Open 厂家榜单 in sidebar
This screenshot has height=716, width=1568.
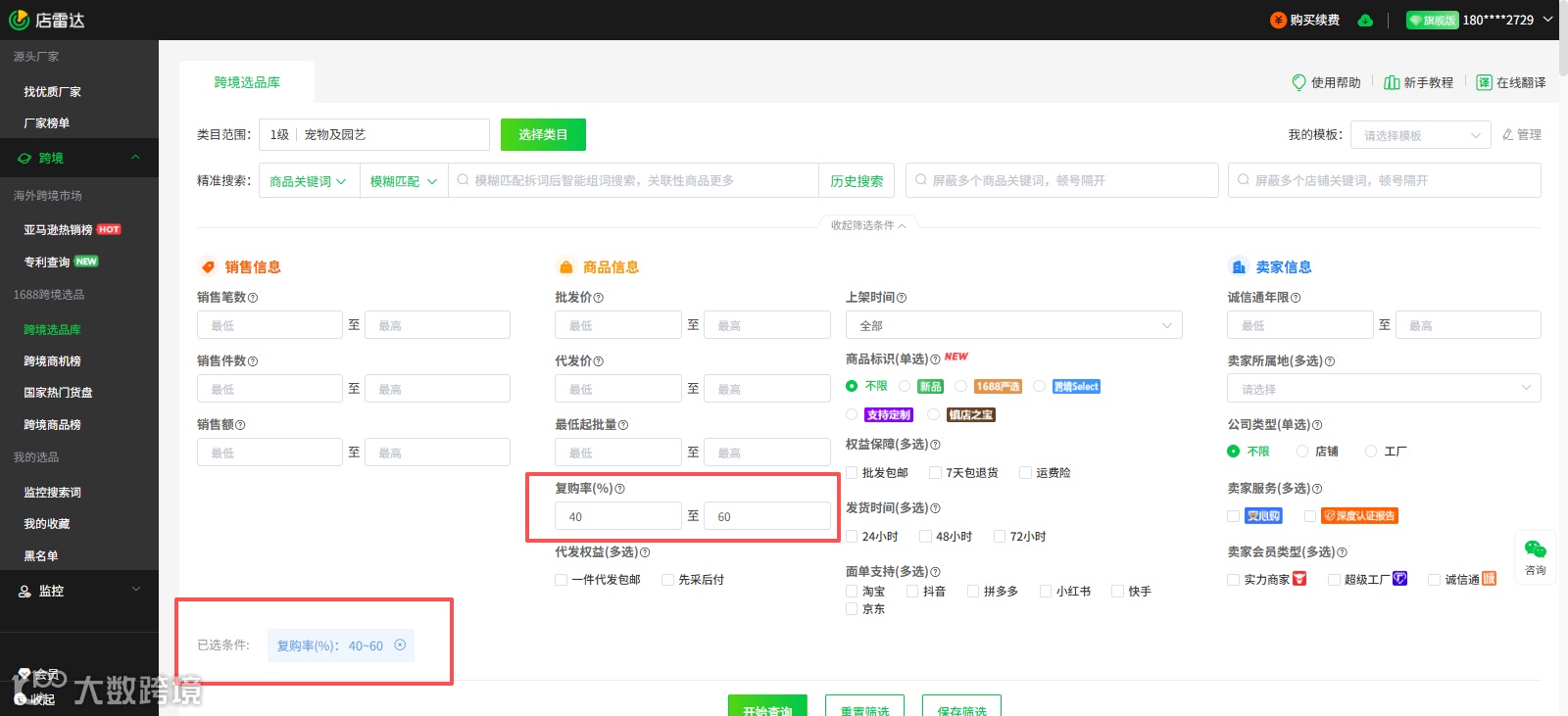47,123
